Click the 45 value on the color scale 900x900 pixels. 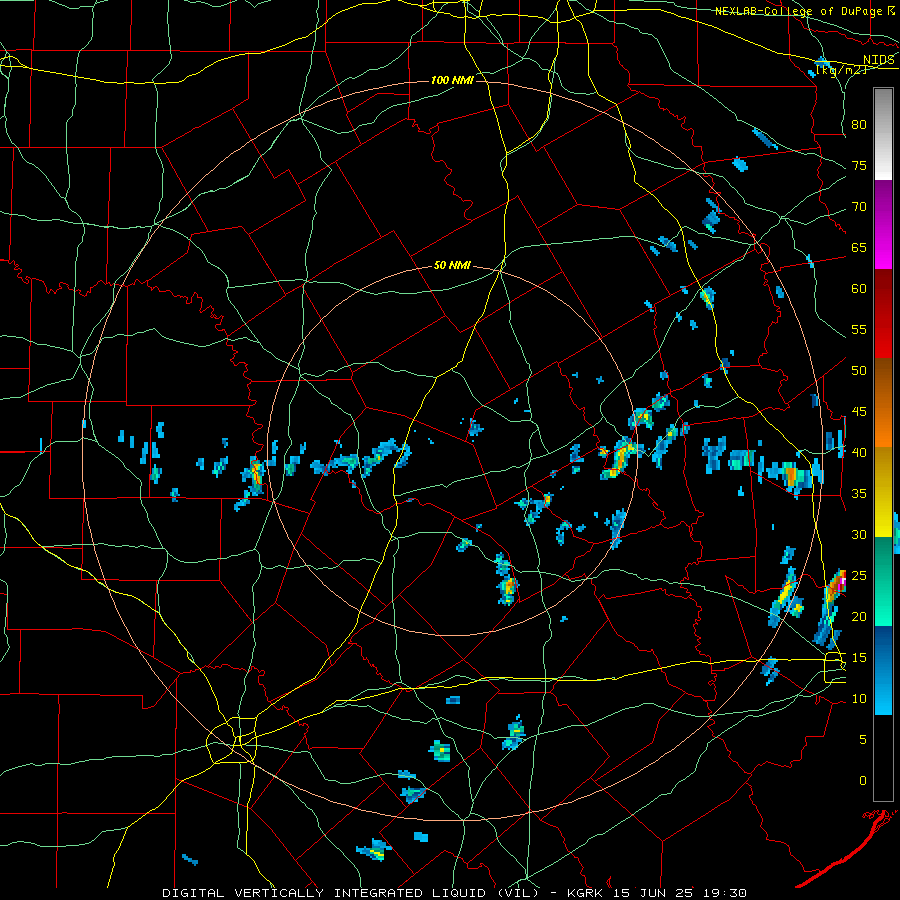click(x=859, y=412)
